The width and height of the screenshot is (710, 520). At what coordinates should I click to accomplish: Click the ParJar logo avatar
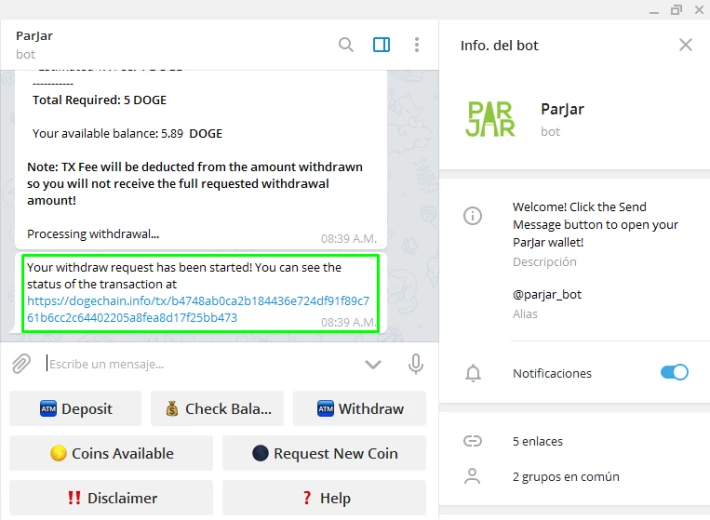point(490,119)
